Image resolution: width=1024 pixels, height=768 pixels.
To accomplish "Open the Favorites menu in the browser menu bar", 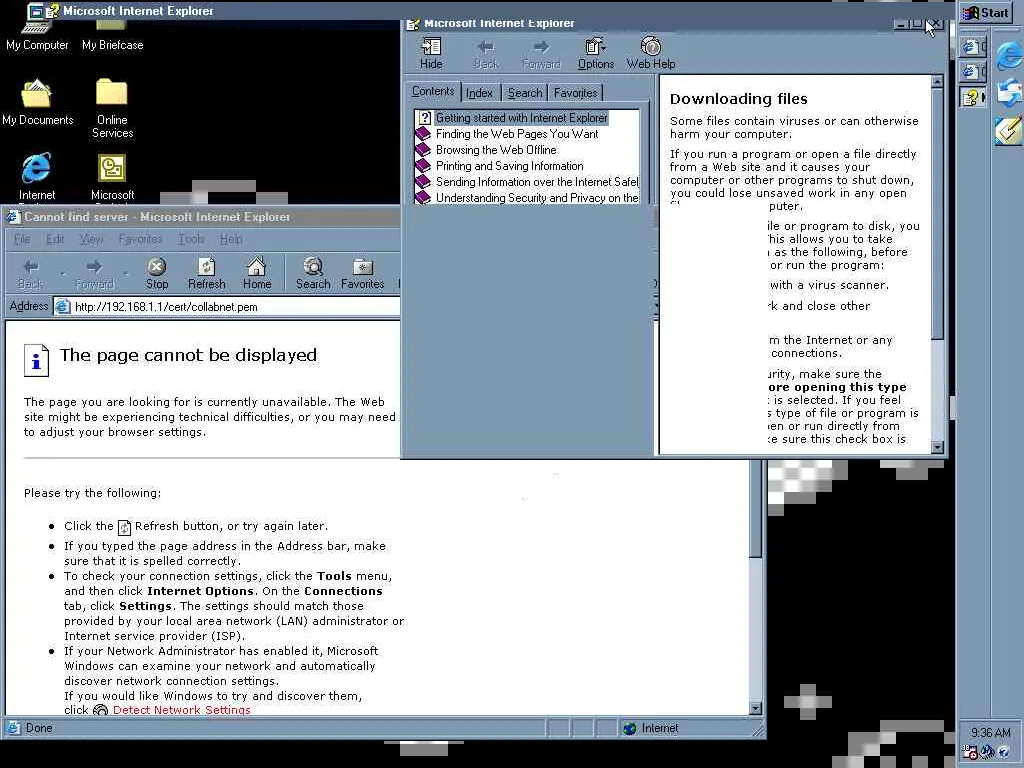I will coord(140,239).
